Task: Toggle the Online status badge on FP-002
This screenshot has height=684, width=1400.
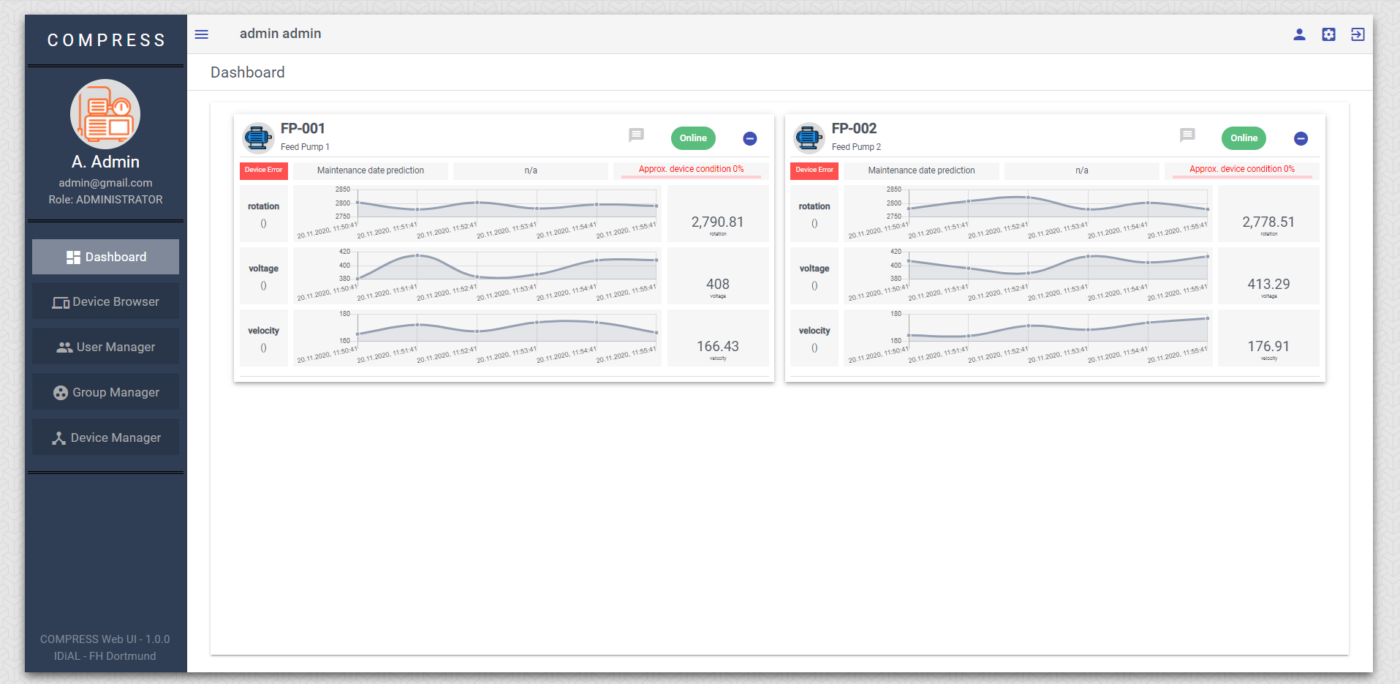Action: (1243, 138)
